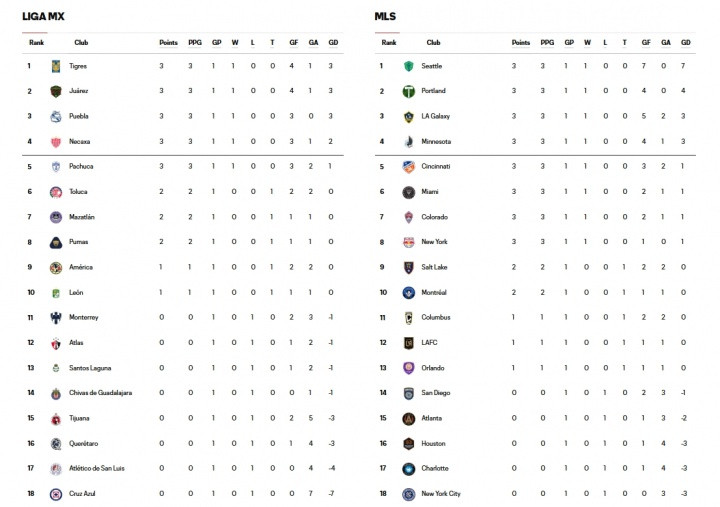Click the Liga MX Rank column header
This screenshot has height=507, width=720.
36,42
